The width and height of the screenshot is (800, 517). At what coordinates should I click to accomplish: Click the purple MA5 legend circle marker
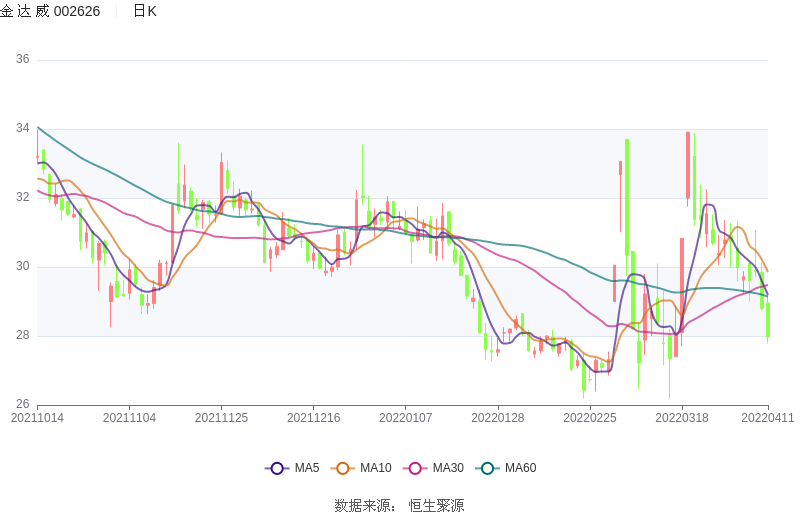(x=277, y=468)
